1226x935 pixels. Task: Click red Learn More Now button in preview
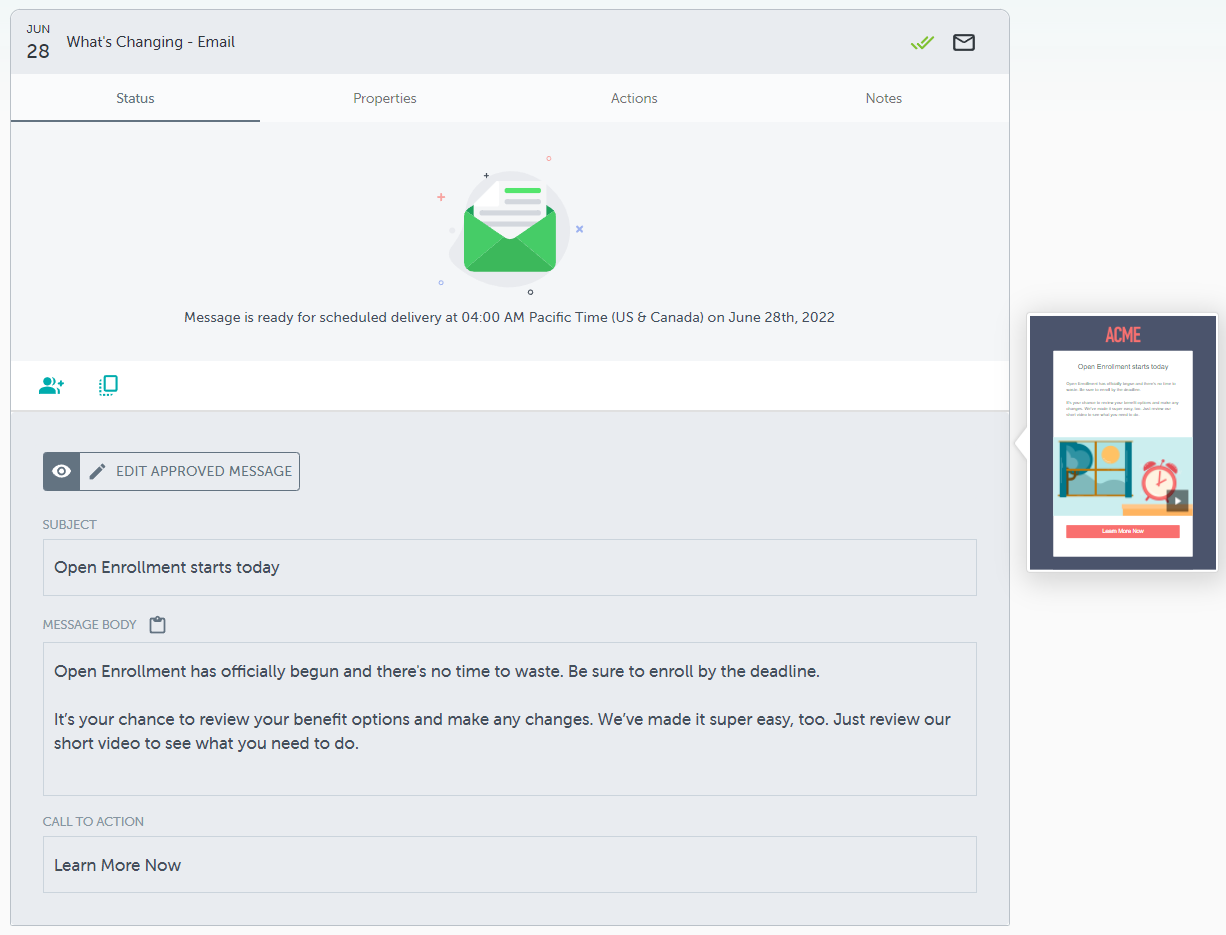pos(1122,531)
